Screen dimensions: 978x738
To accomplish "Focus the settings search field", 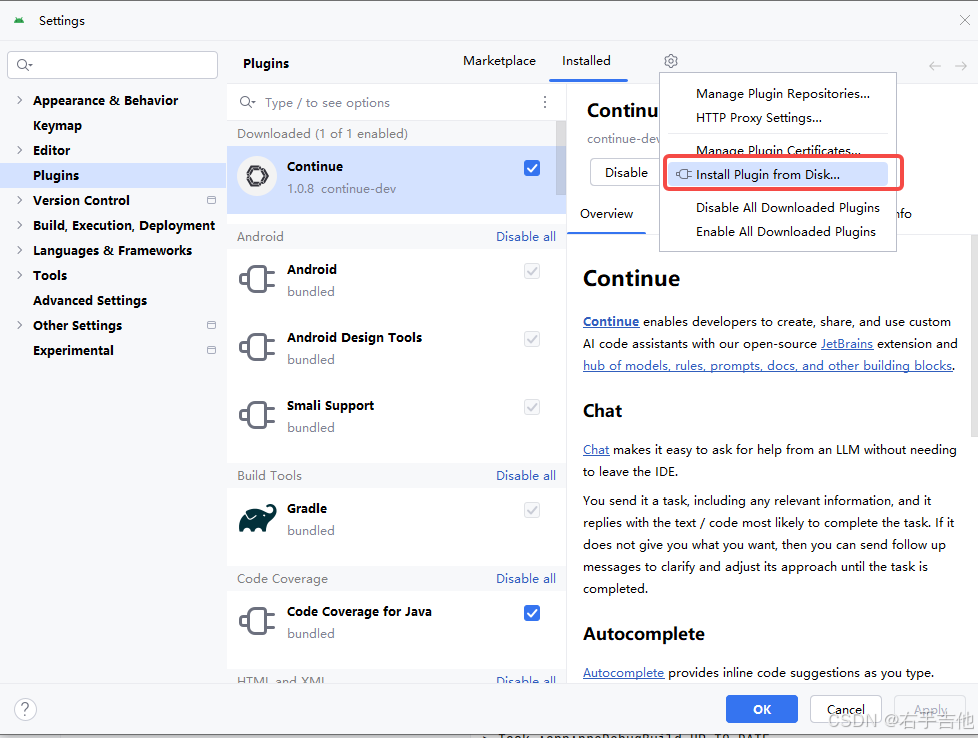I will 112,65.
